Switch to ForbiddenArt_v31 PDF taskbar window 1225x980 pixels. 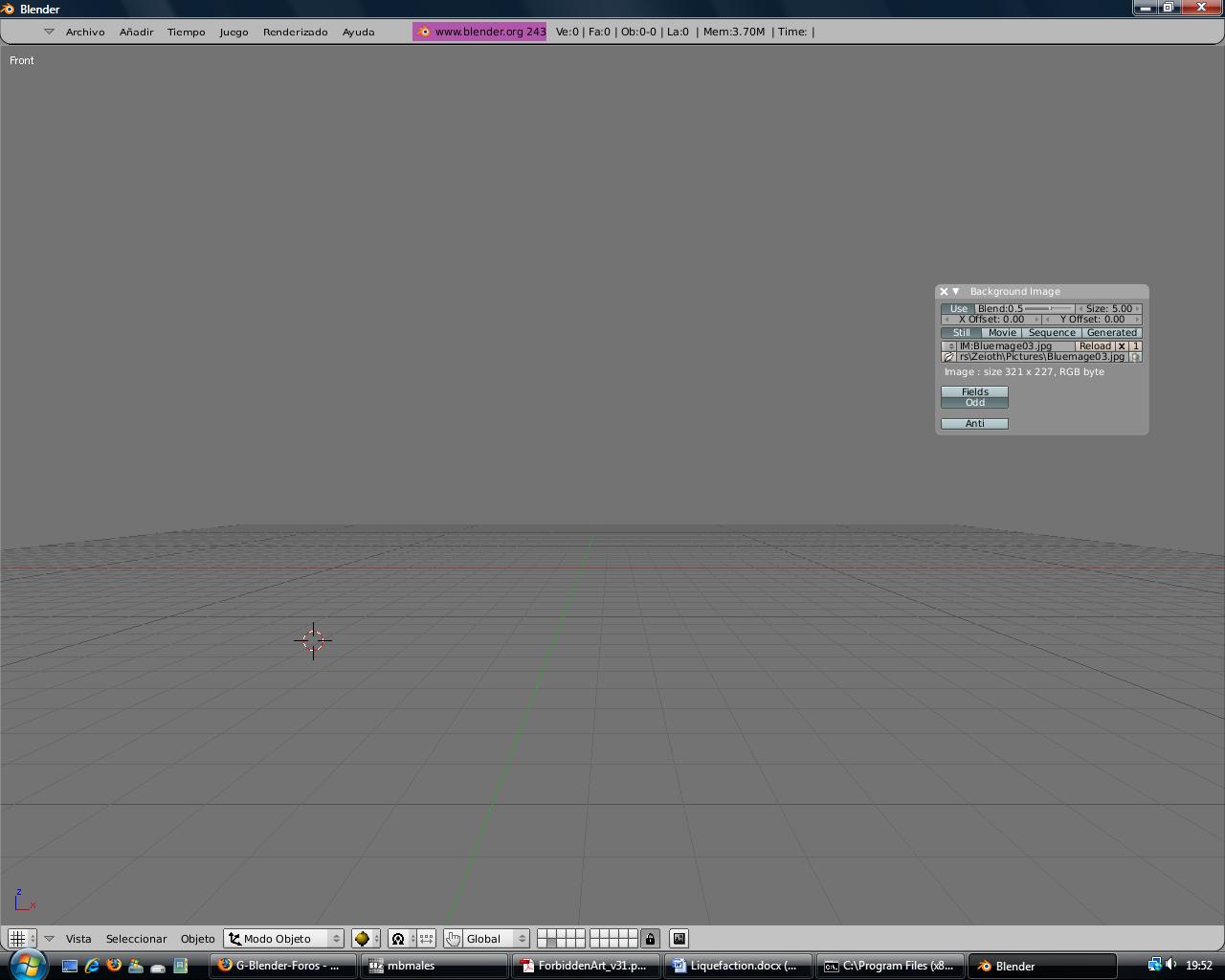587,966
